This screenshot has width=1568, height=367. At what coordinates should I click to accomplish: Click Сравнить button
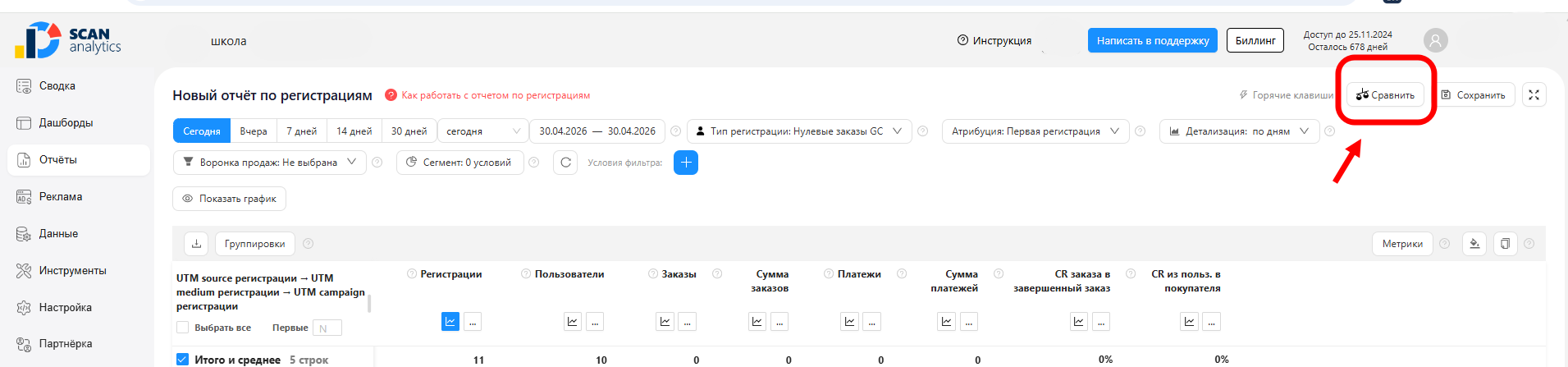point(1385,95)
